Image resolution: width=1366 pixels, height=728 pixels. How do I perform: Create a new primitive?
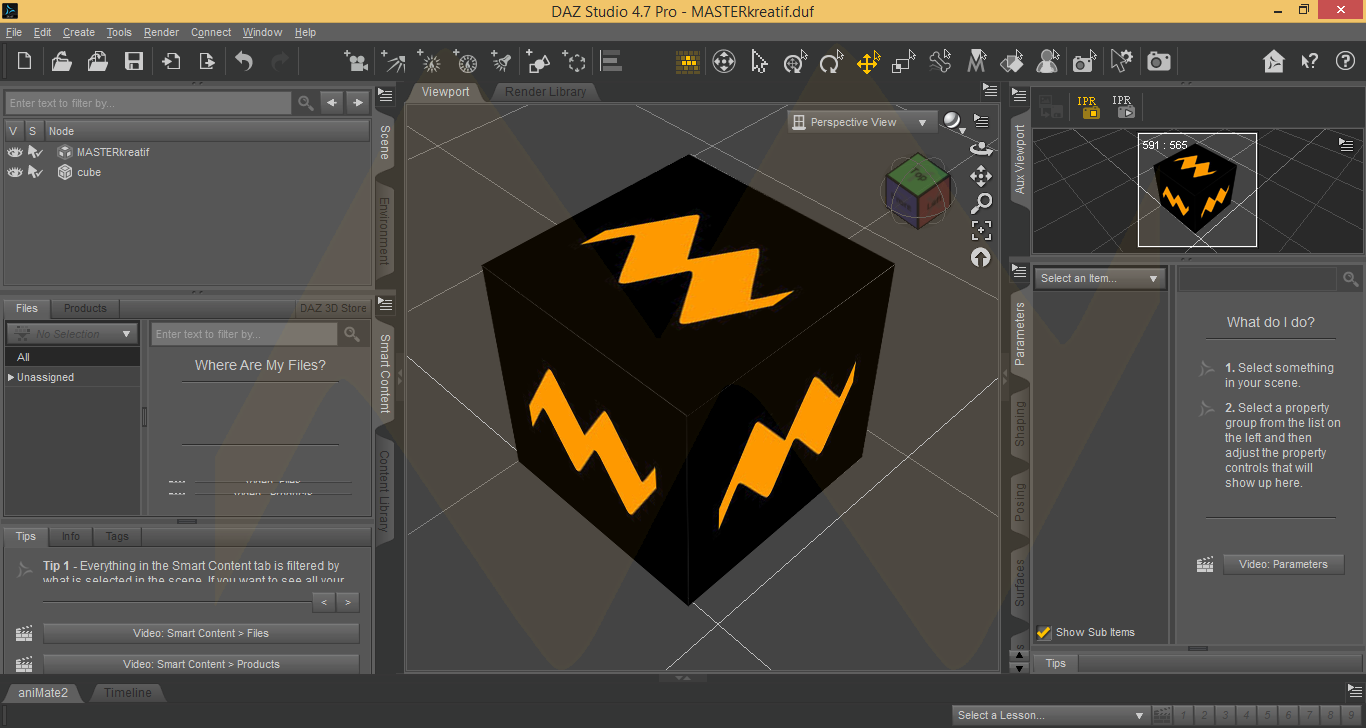(x=539, y=62)
